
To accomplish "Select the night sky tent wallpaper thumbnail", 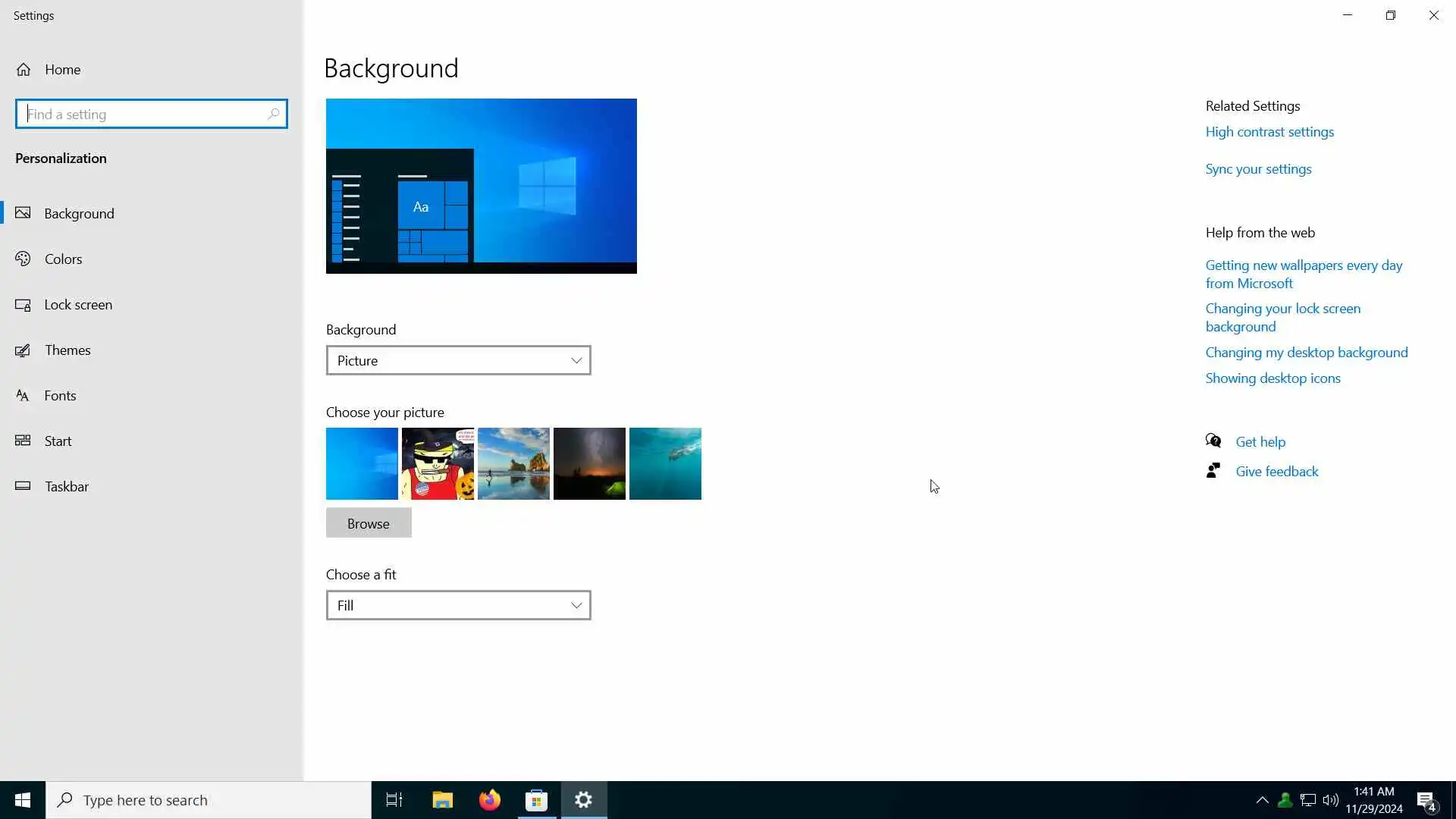I will click(x=589, y=464).
